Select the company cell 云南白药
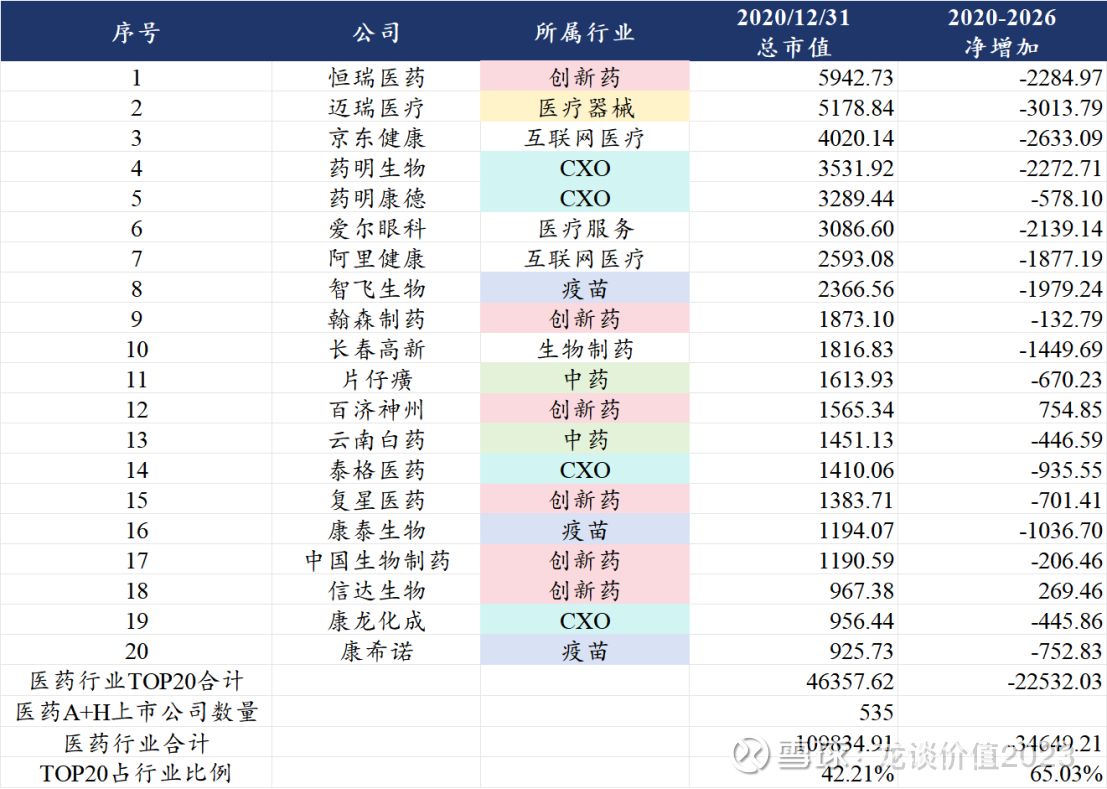This screenshot has width=1107, height=789. click(x=376, y=440)
